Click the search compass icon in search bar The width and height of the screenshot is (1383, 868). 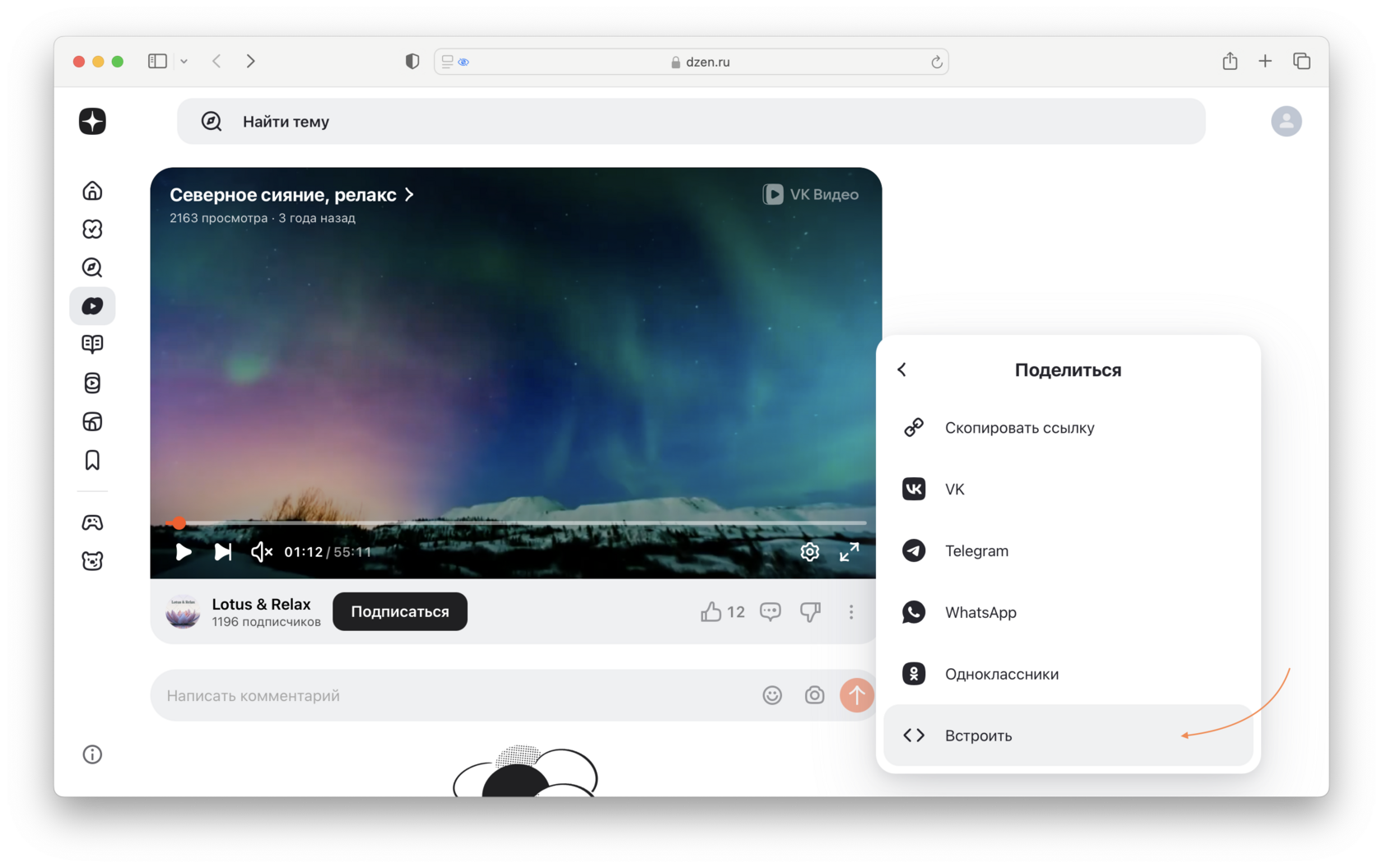[212, 122]
